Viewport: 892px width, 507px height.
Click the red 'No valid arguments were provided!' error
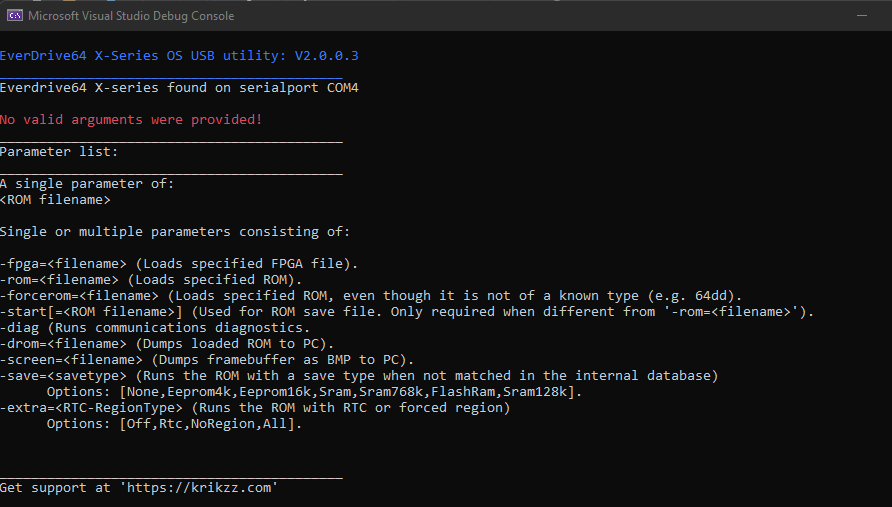(131, 119)
